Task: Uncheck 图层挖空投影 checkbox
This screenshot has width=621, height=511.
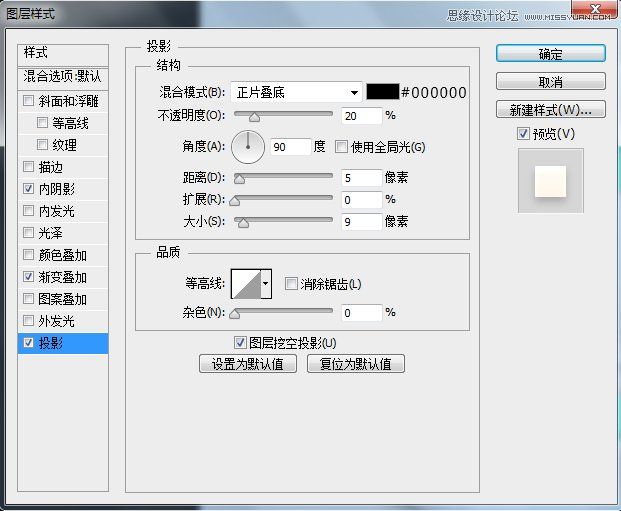Action: coord(240,343)
